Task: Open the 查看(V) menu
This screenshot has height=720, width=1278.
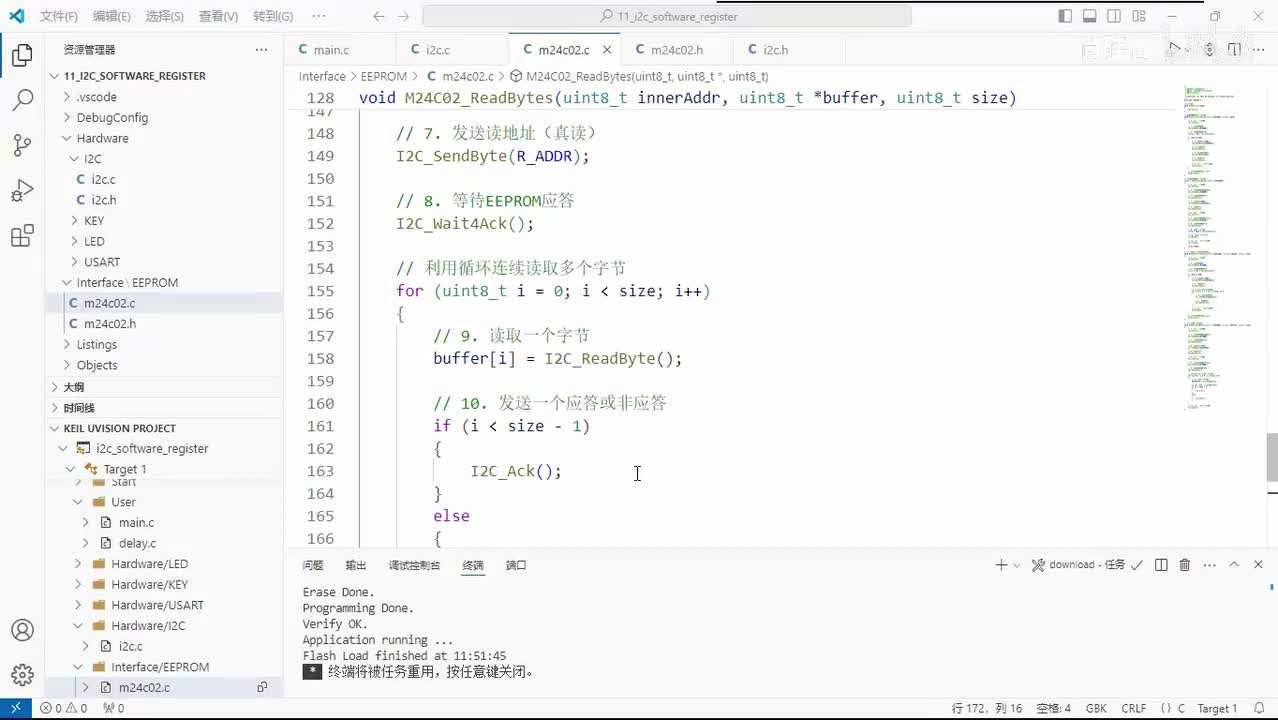Action: 218,16
